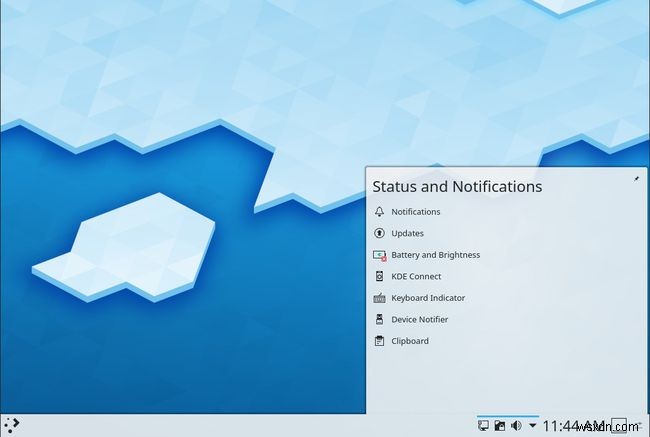The height and width of the screenshot is (437, 650).
Task: Select the KDE Connect phone icon
Action: click(x=379, y=277)
